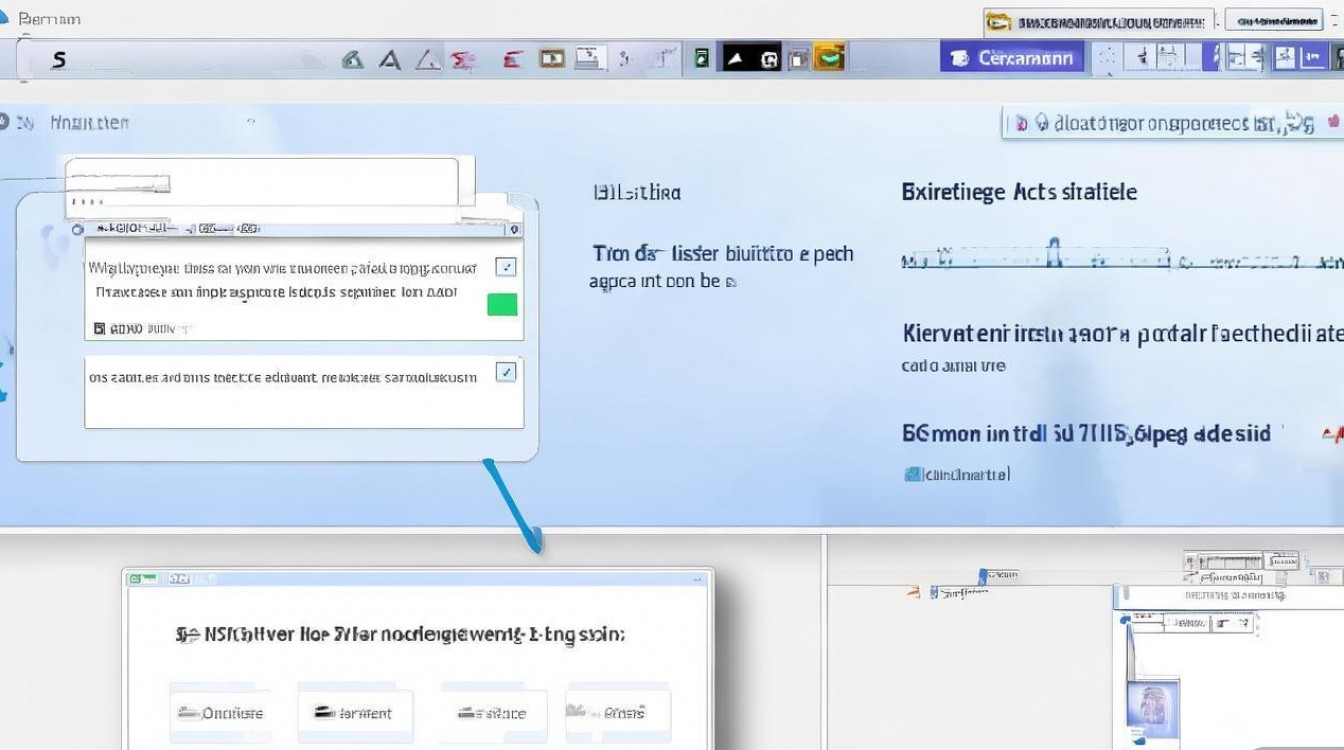Image resolution: width=1344 pixels, height=750 pixels.
Task: Click the green phone-shaped toolbar icon
Action: (x=702, y=59)
